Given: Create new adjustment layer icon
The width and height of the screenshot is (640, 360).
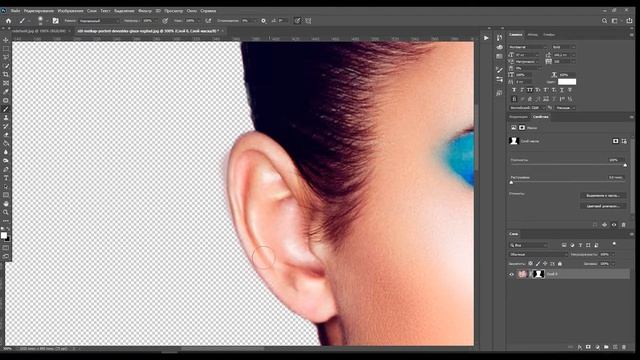Looking at the screenshot, I should pyautogui.click(x=597, y=347).
